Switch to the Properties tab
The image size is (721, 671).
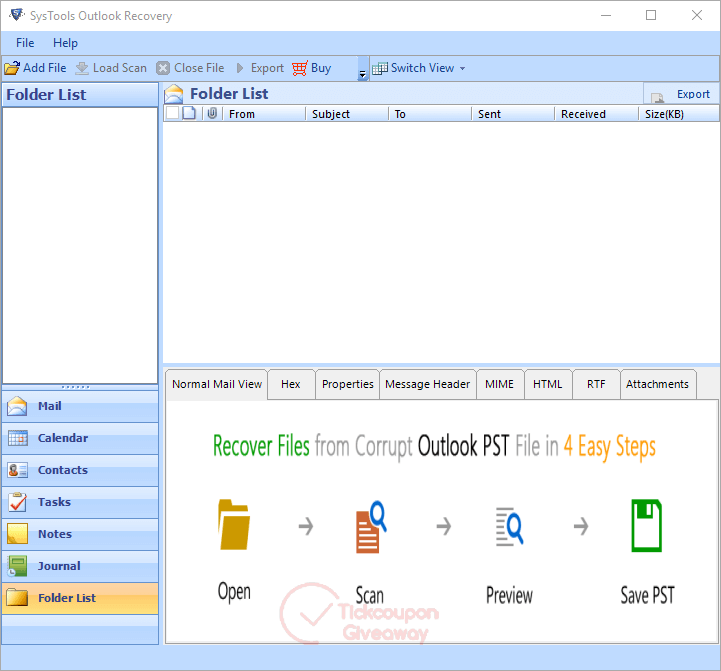[348, 384]
